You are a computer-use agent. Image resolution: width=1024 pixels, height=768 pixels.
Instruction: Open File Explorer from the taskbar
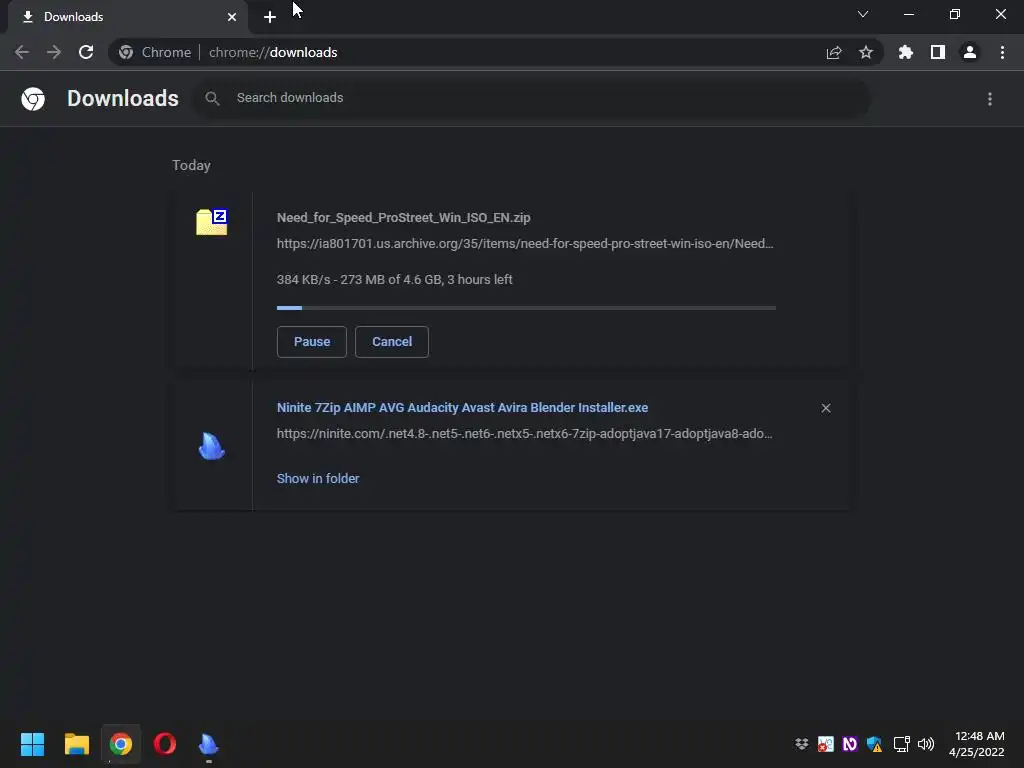(76, 744)
